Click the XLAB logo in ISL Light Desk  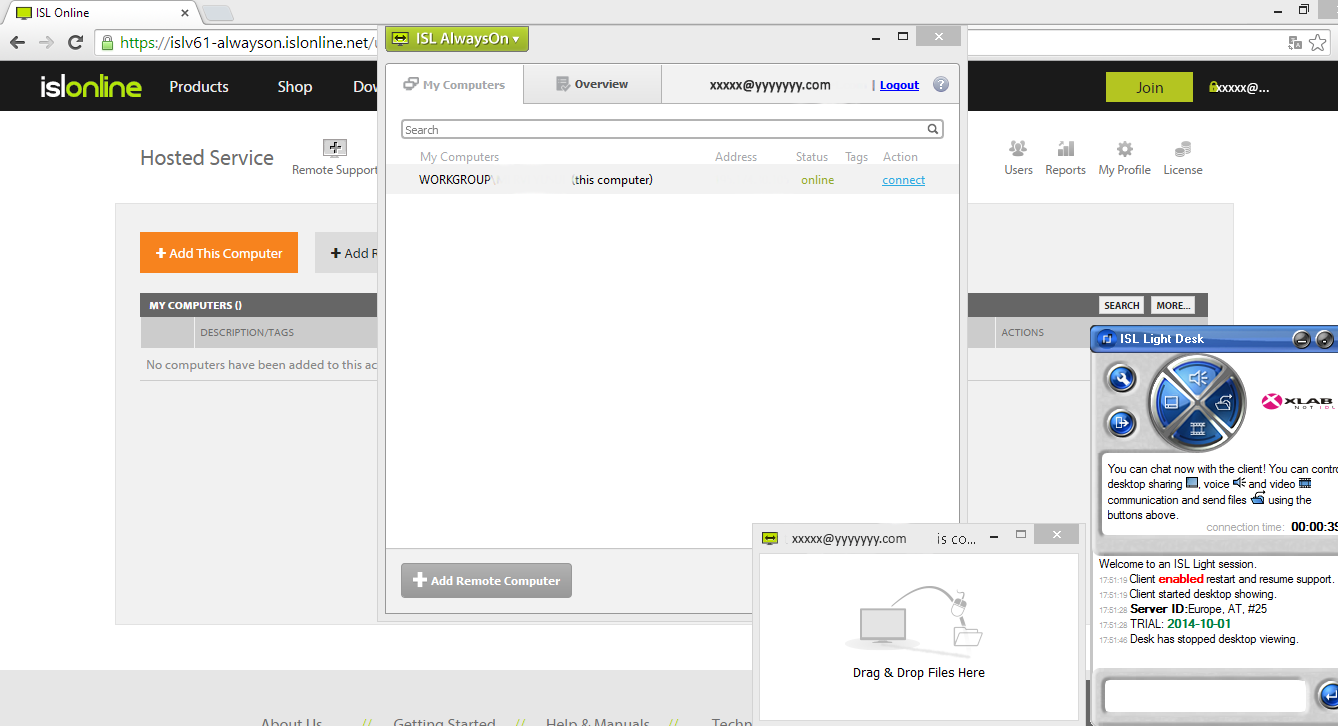click(x=1299, y=402)
